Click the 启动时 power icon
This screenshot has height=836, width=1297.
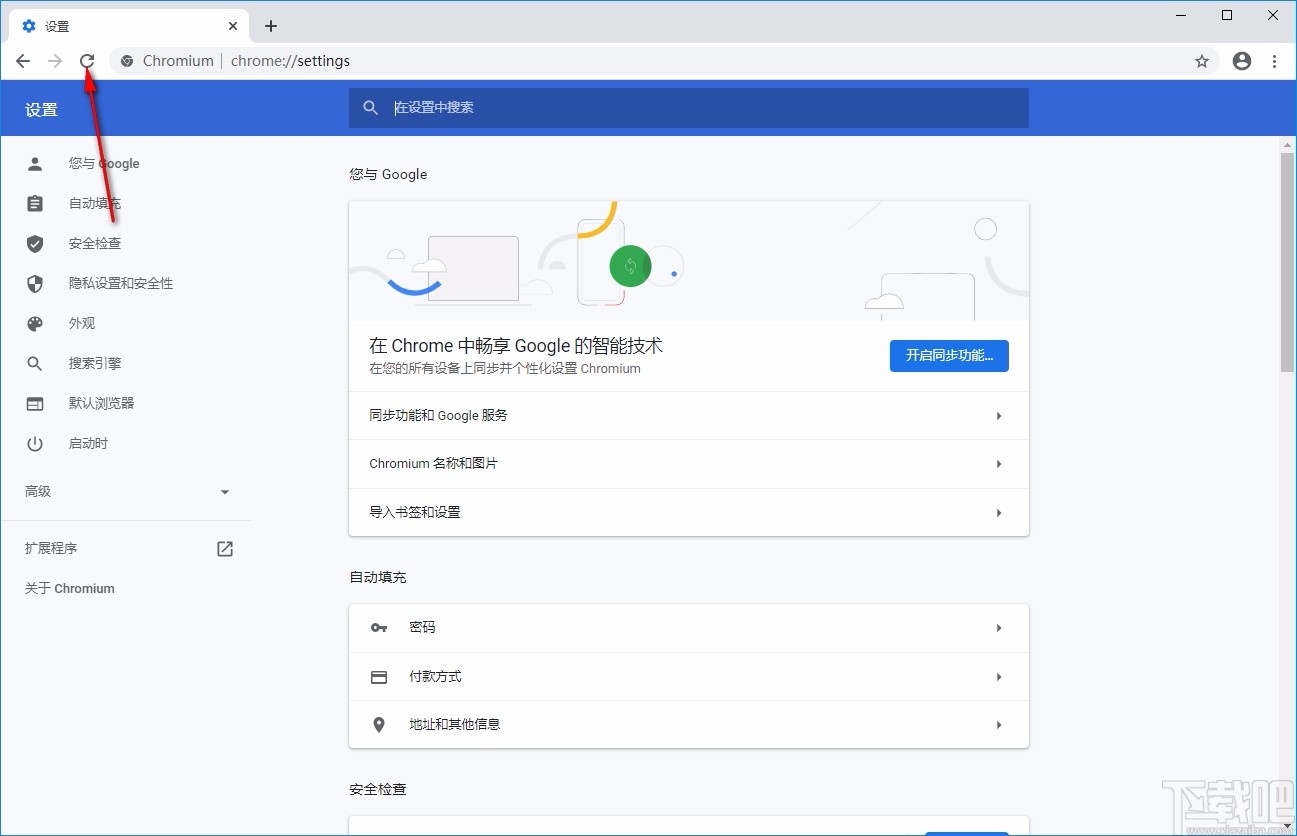point(34,443)
